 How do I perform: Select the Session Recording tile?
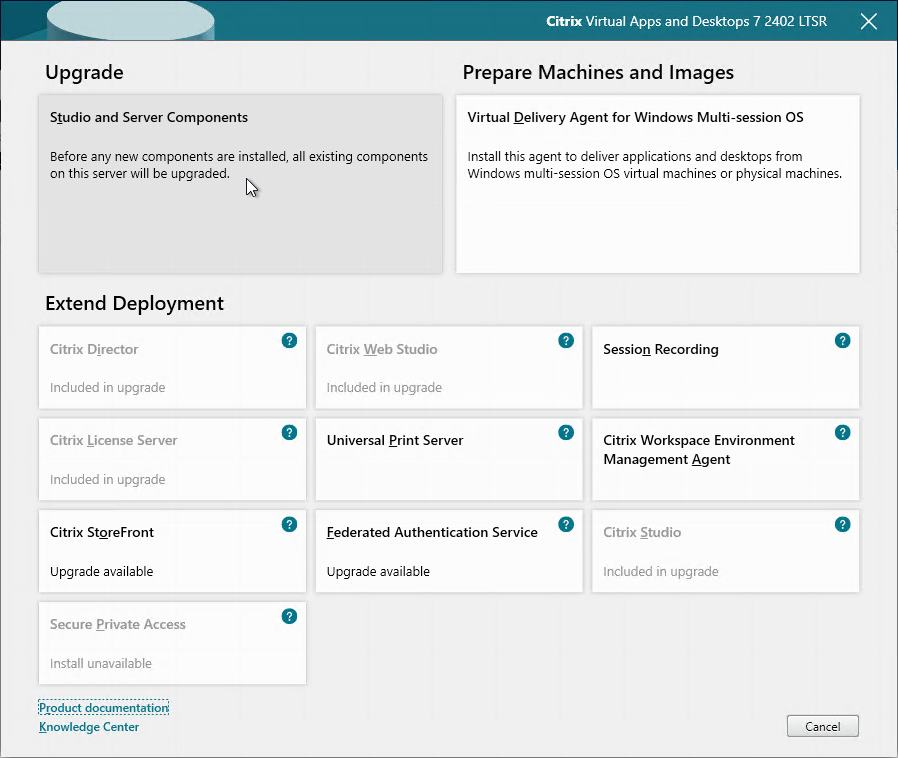click(x=726, y=368)
